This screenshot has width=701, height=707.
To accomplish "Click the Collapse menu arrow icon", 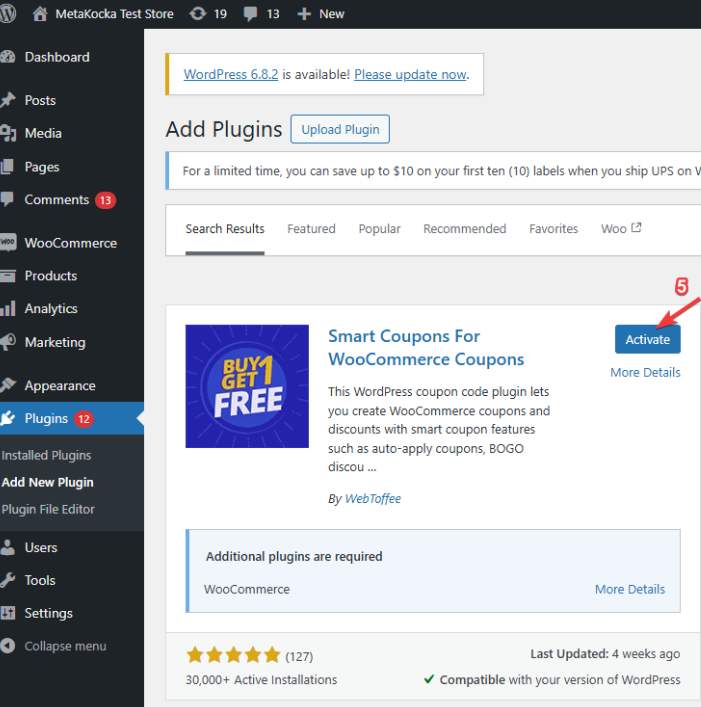I will 8,646.
